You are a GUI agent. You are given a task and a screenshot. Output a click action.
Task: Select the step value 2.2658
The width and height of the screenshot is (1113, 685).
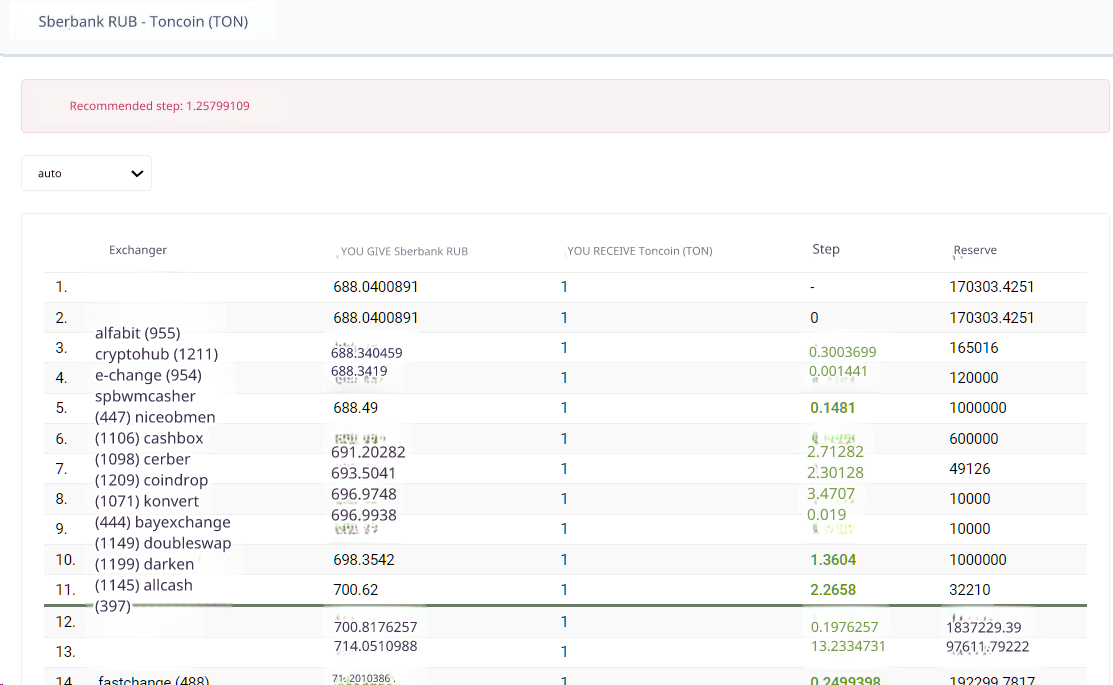coord(832,590)
